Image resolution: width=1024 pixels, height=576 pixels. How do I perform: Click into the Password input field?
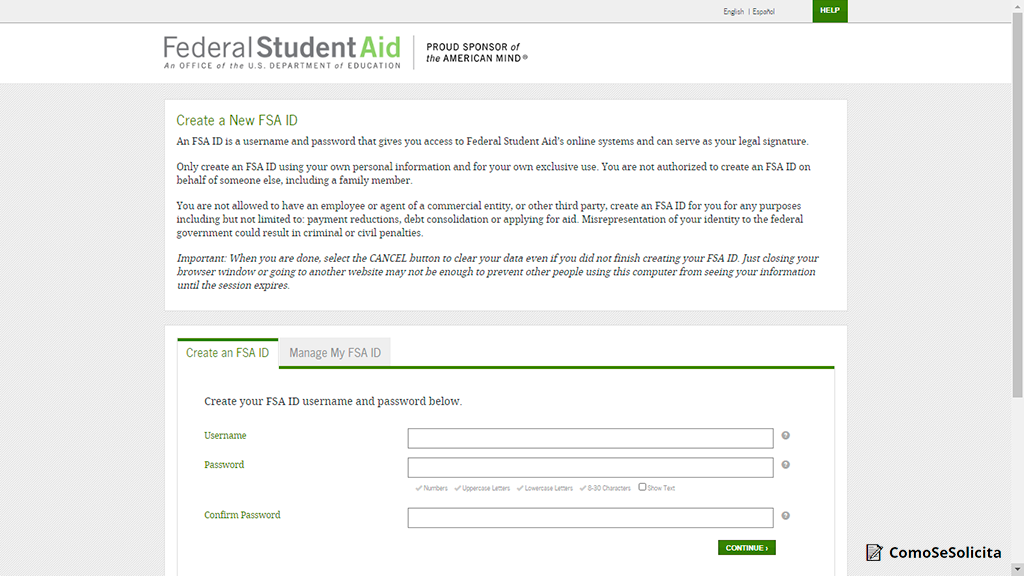tap(590, 467)
